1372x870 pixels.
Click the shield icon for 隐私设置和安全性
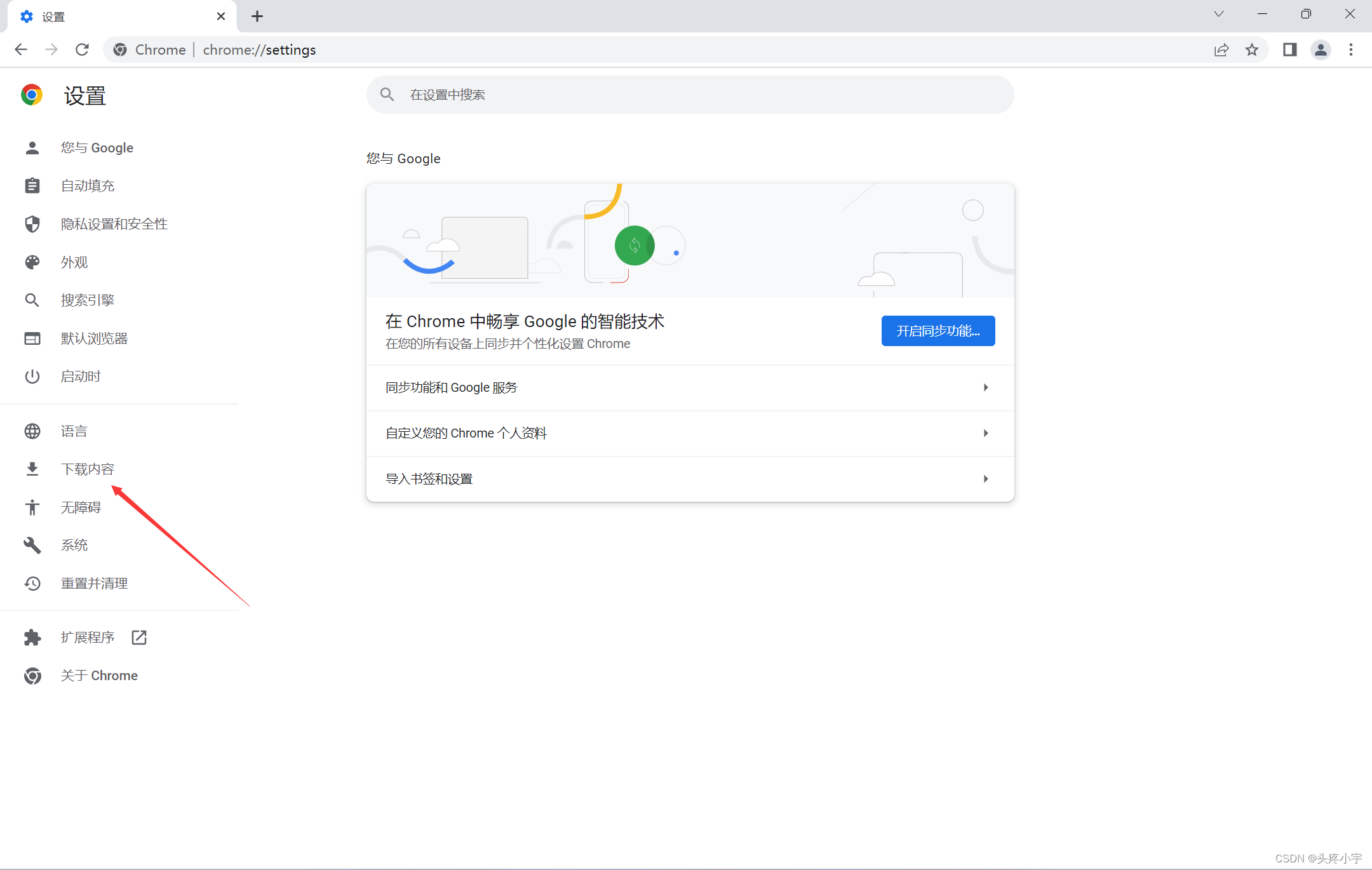[x=32, y=224]
